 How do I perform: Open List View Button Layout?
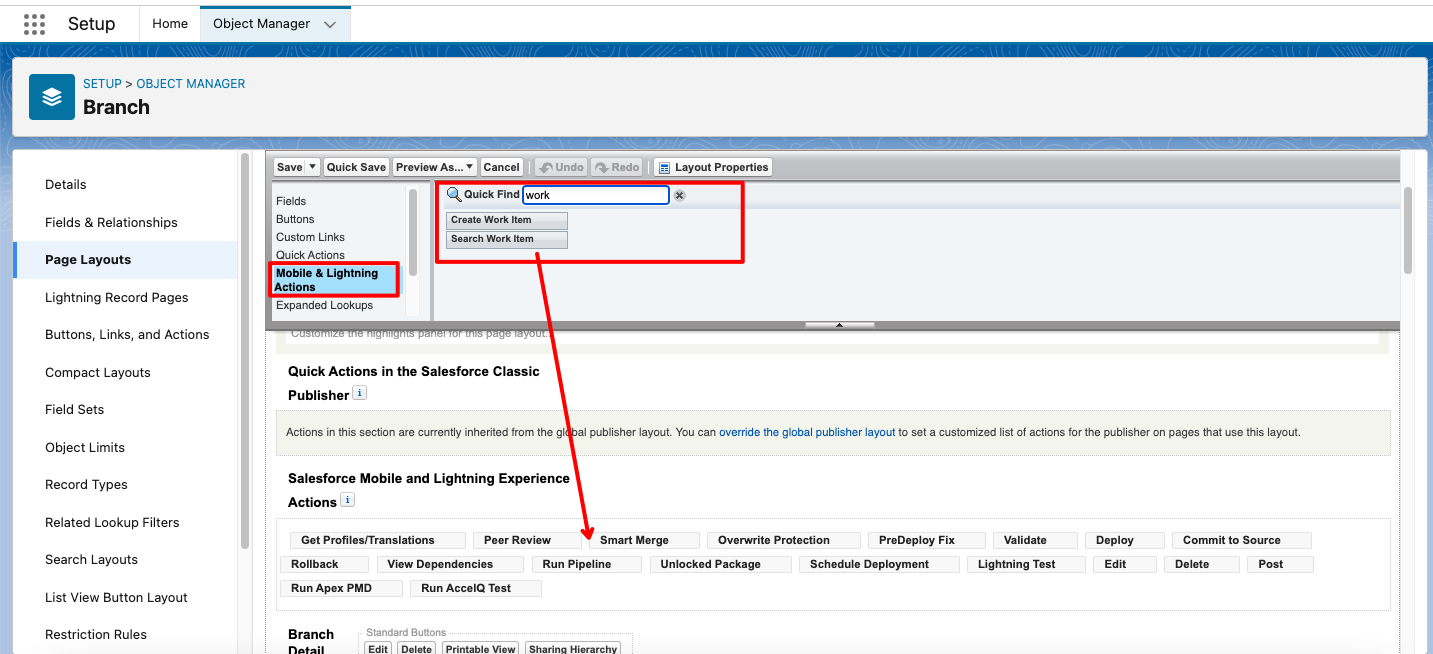tap(116, 597)
